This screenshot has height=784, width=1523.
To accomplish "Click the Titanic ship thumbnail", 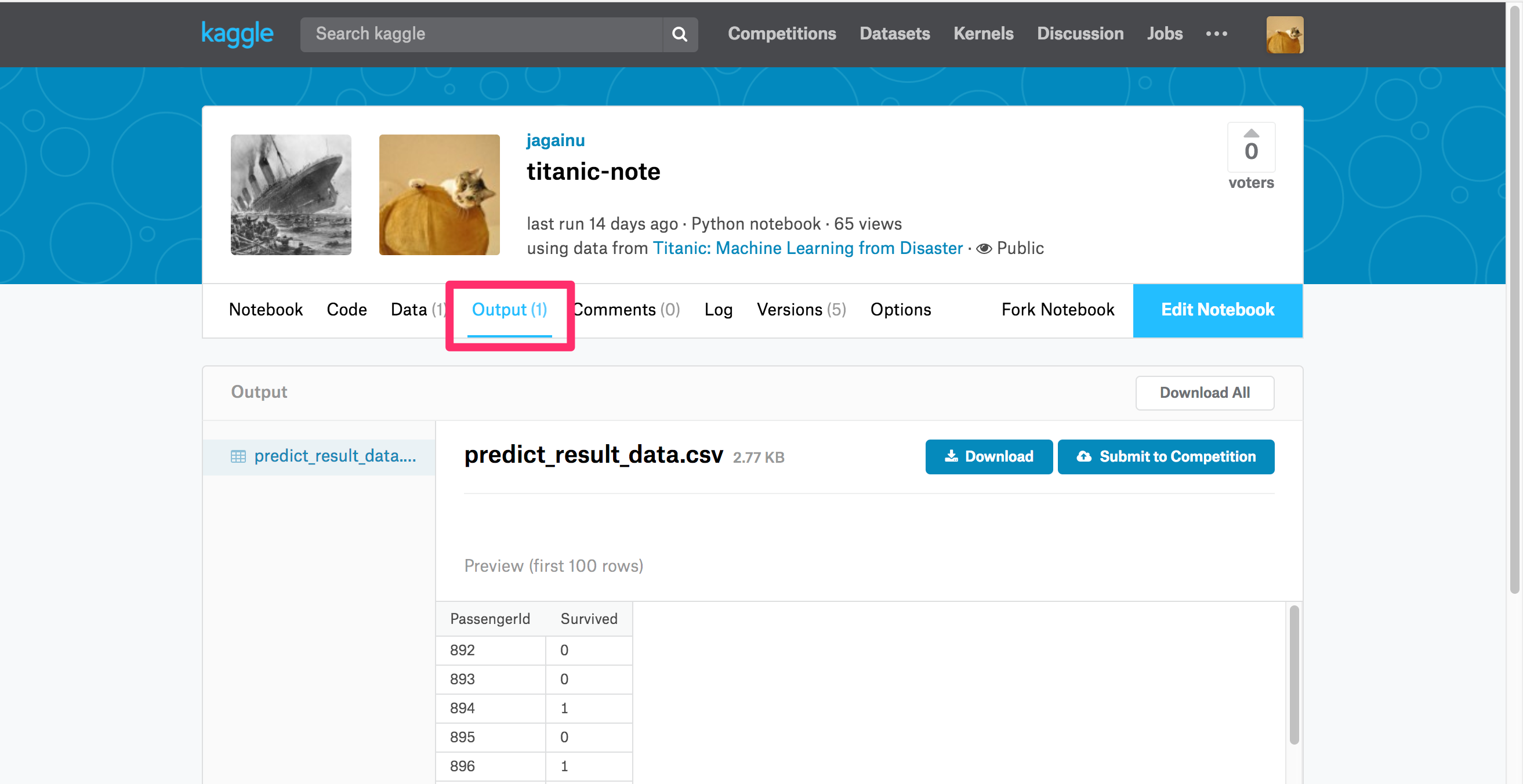I will click(291, 194).
